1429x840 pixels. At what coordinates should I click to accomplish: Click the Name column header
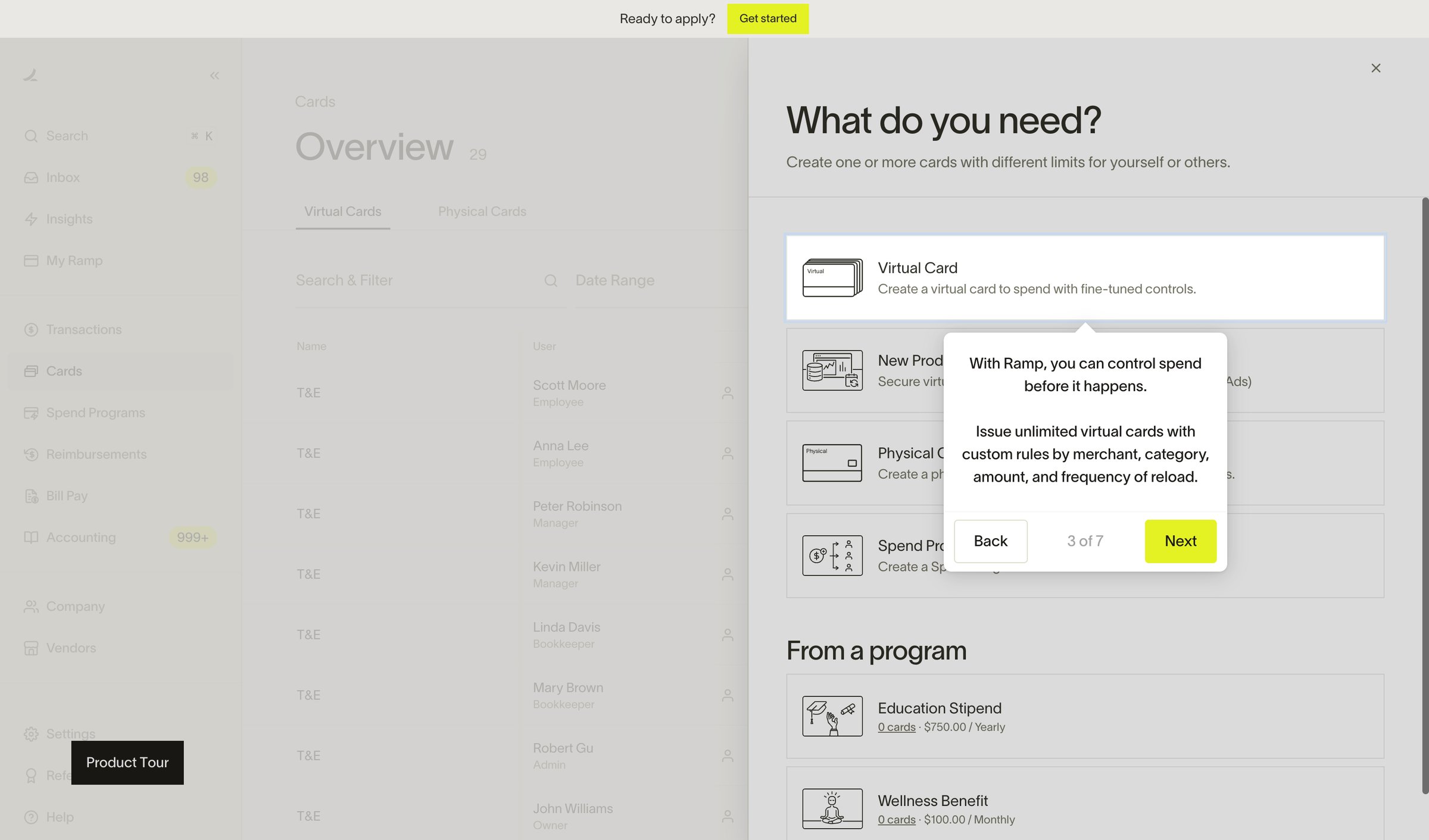point(311,346)
